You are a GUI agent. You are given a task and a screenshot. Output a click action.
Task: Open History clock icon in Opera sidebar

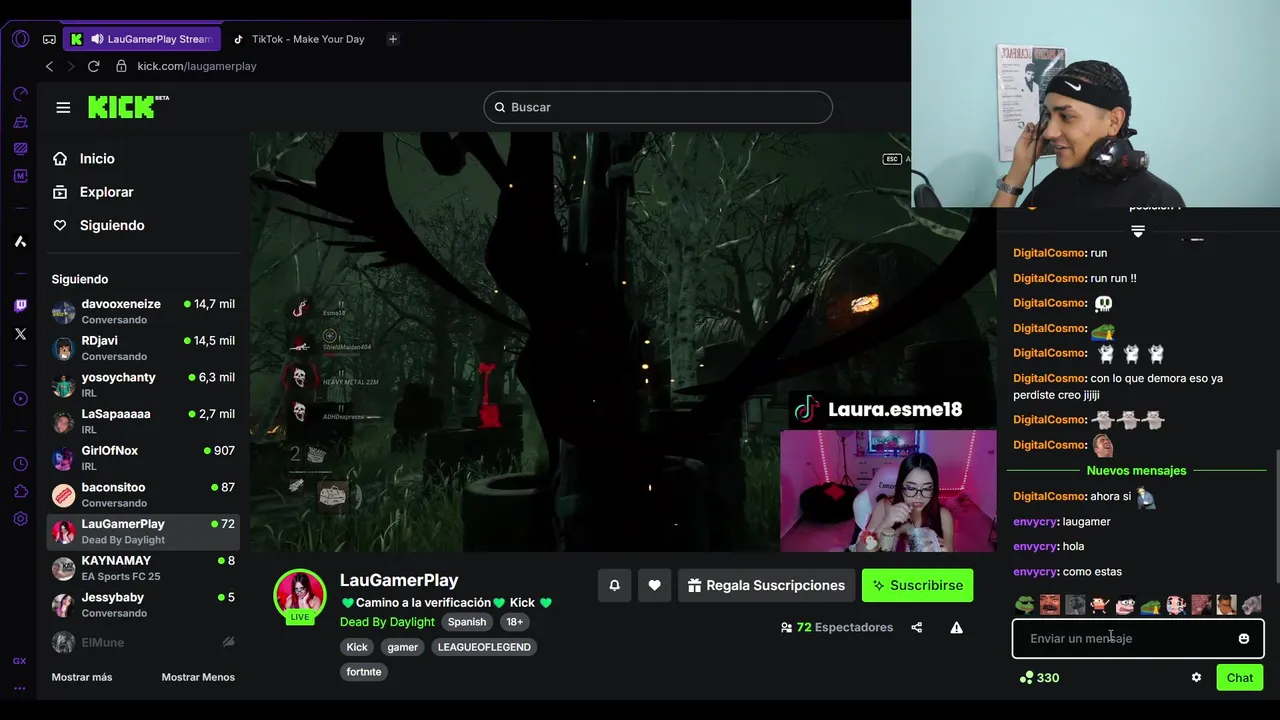[x=20, y=464]
